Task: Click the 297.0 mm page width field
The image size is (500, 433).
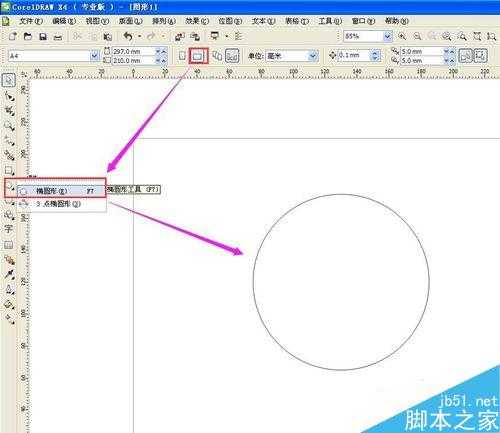Action: 134,51
